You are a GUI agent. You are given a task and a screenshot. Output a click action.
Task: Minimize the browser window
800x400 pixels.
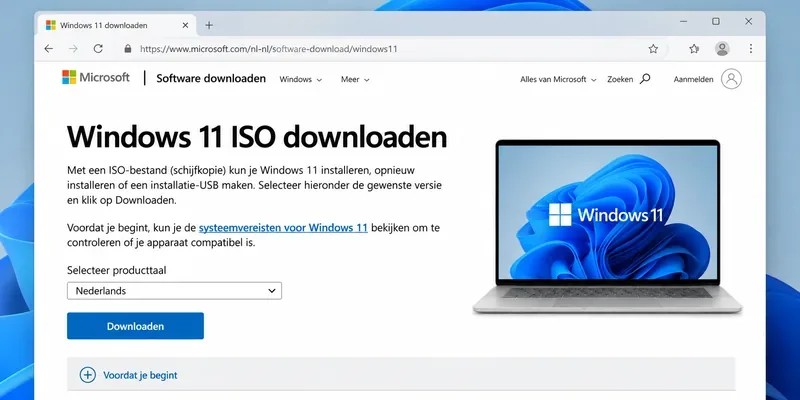click(684, 21)
